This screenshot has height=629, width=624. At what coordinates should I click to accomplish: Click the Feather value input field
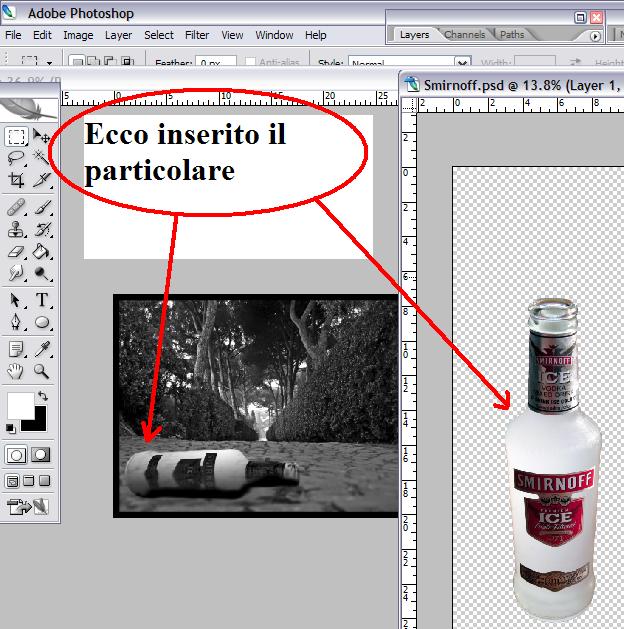coord(216,62)
